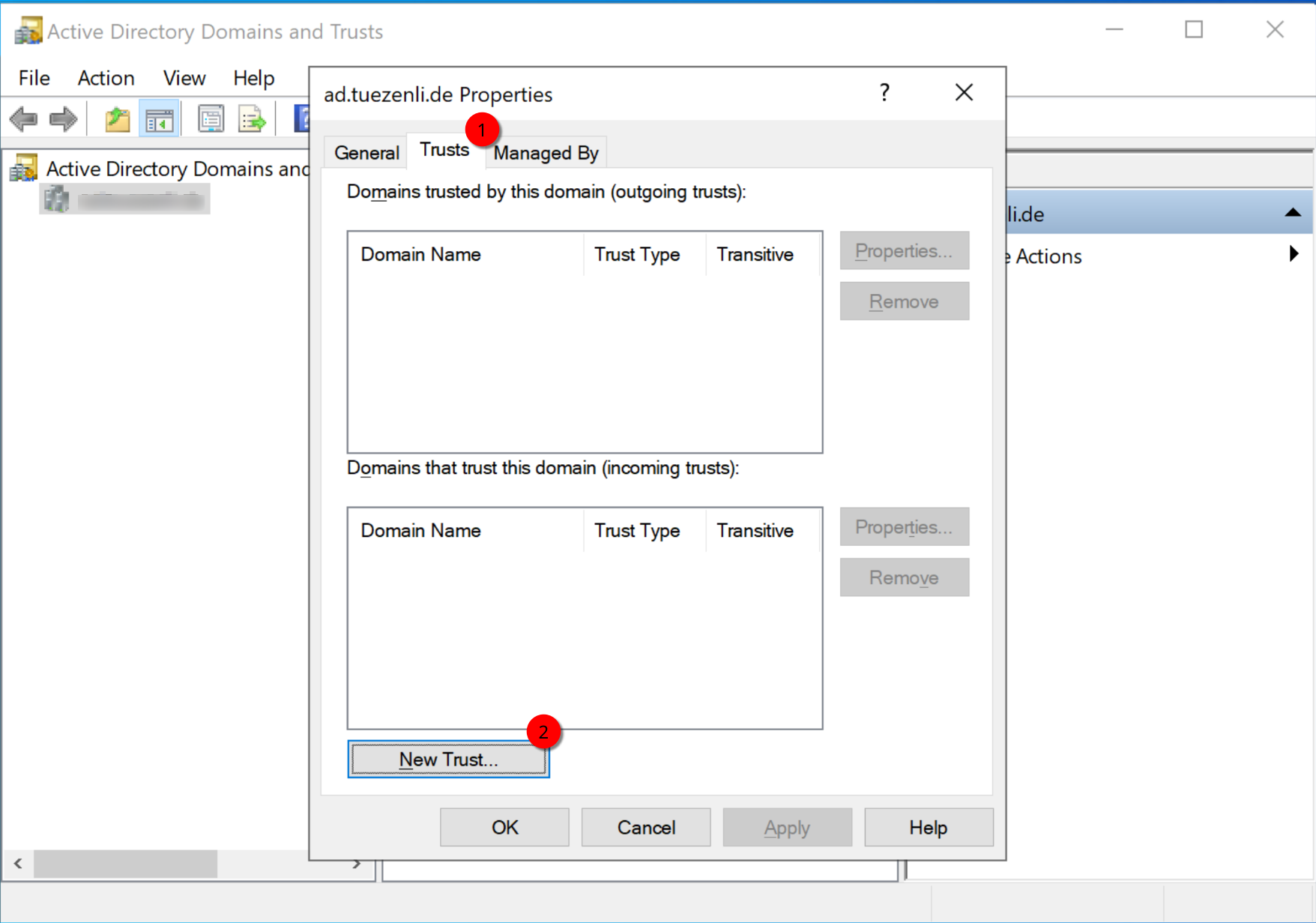Click the Trust Type header in outgoing trusts
1316x923 pixels.
637,255
